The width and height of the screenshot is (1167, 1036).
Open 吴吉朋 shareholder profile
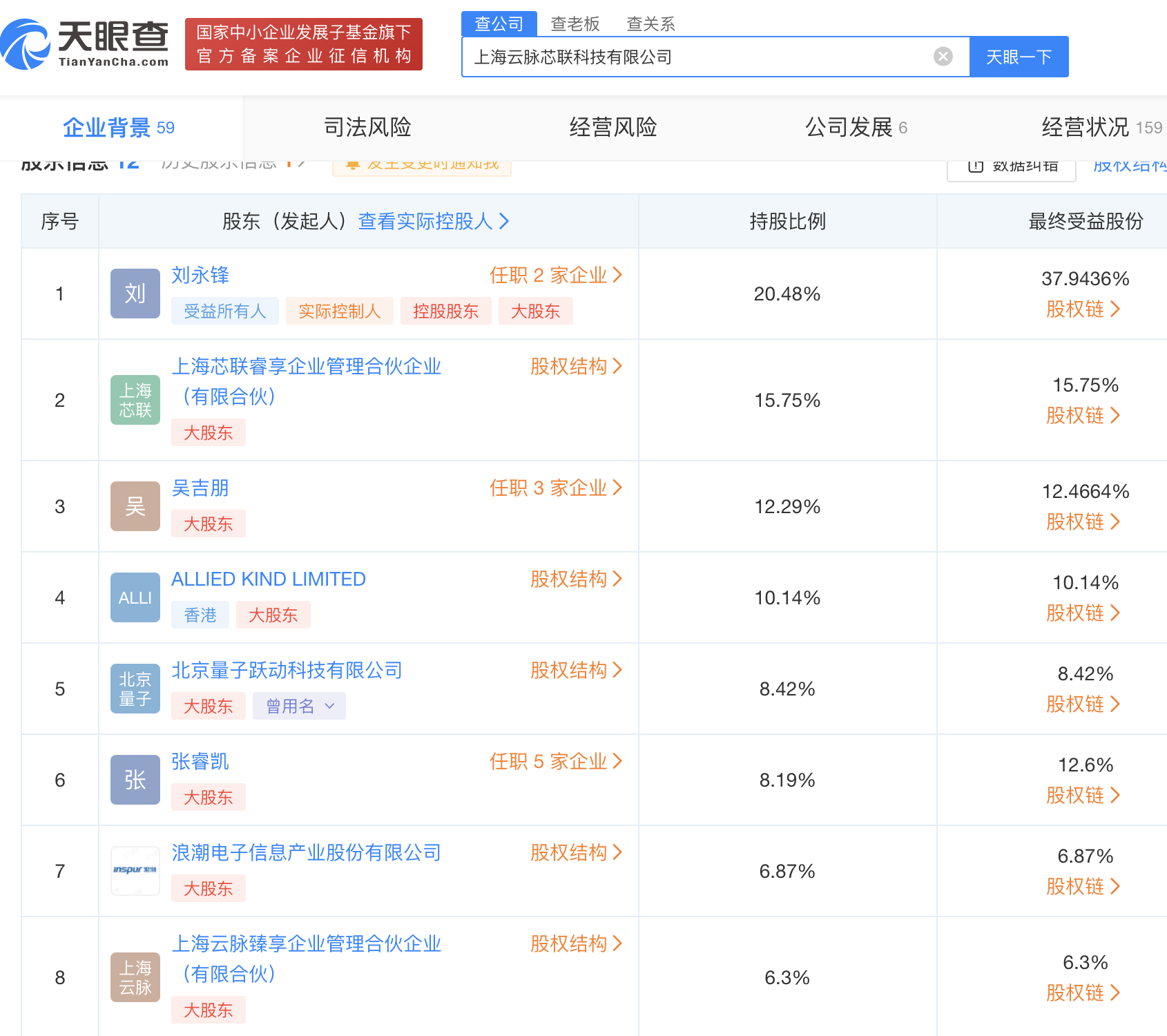tap(200, 488)
